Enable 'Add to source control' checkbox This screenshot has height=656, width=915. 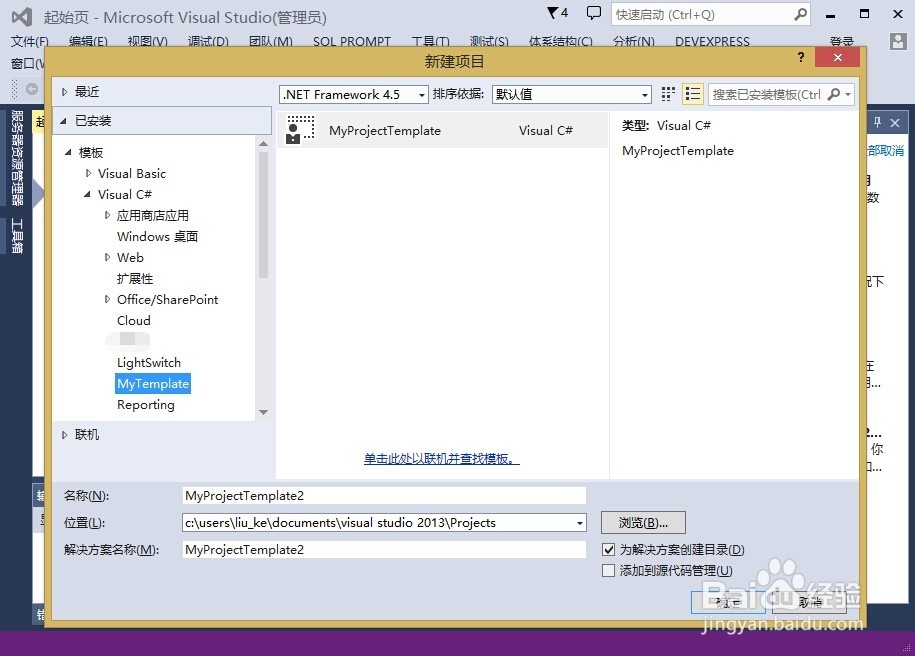point(608,570)
